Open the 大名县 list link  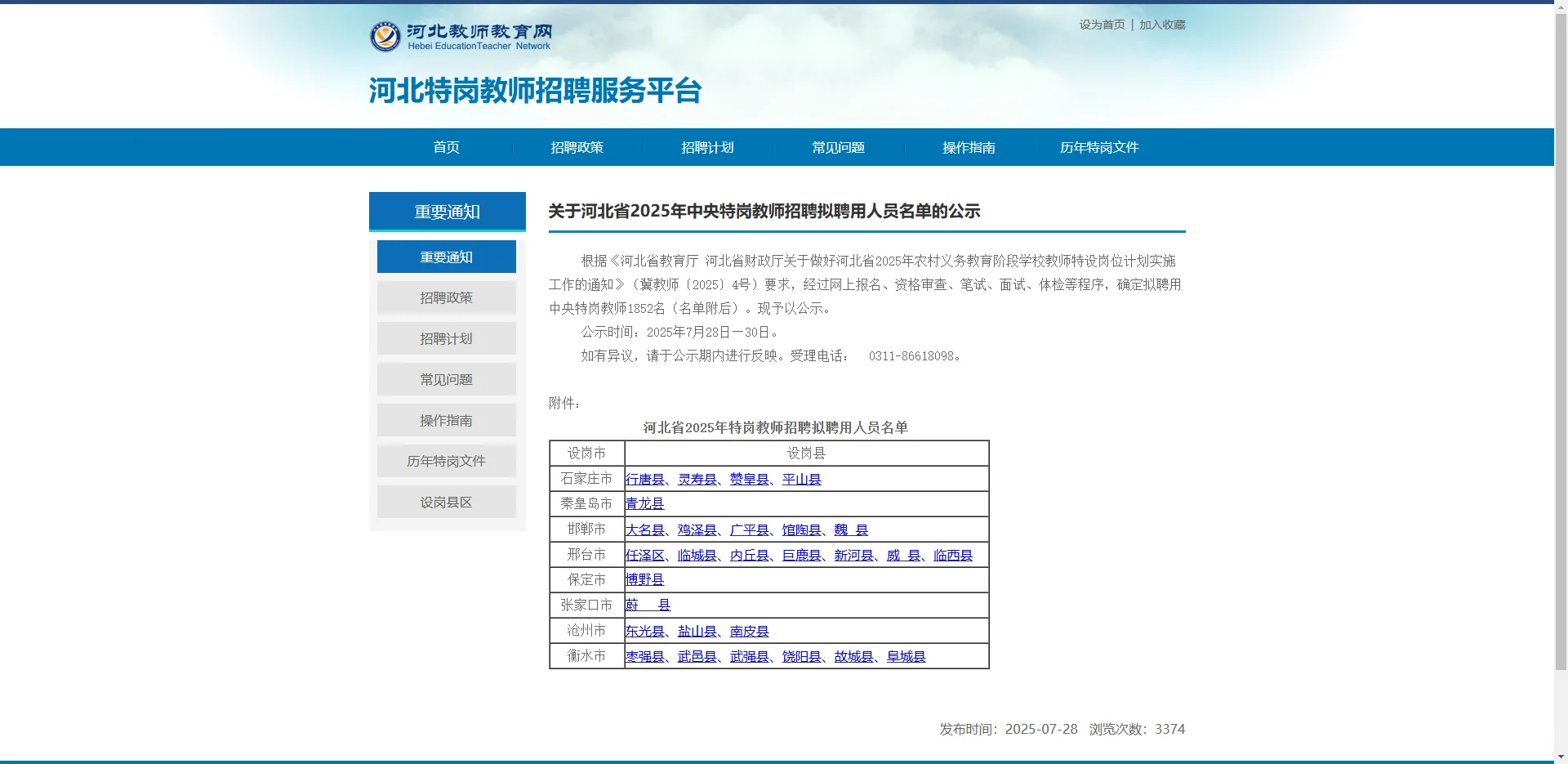[645, 530]
